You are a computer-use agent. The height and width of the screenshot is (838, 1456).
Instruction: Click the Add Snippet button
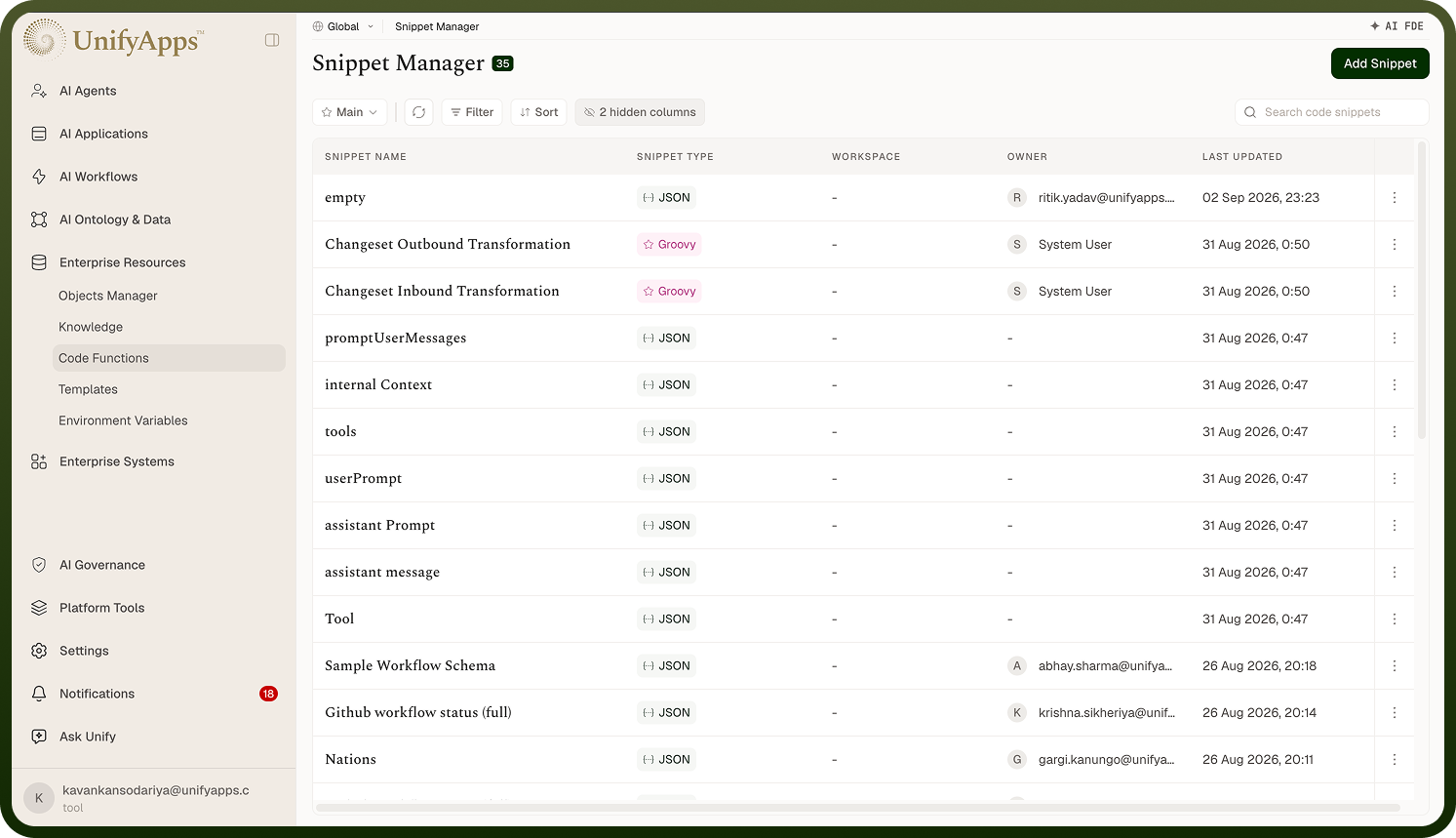tap(1380, 63)
